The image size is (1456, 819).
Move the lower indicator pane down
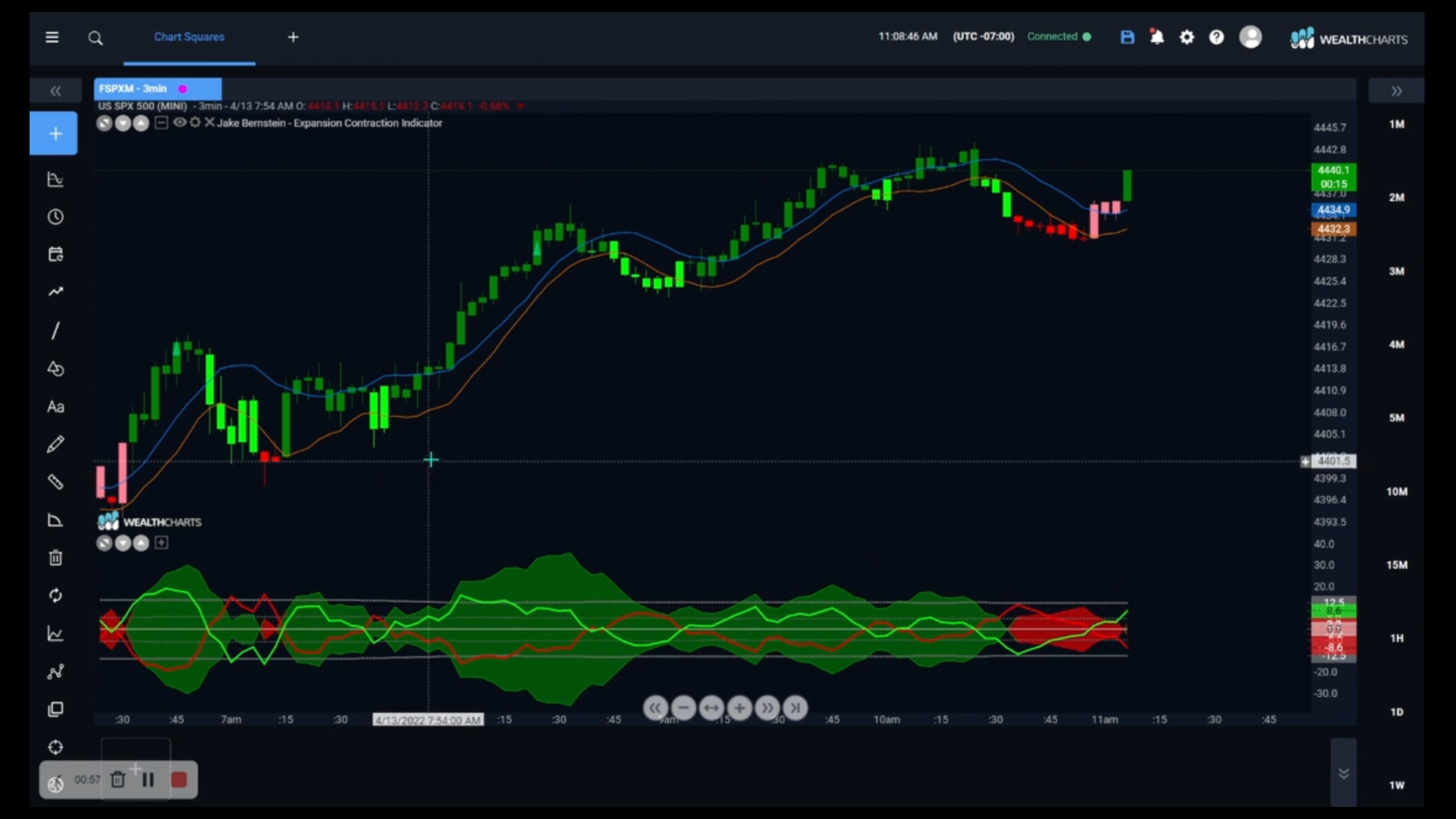tap(123, 543)
